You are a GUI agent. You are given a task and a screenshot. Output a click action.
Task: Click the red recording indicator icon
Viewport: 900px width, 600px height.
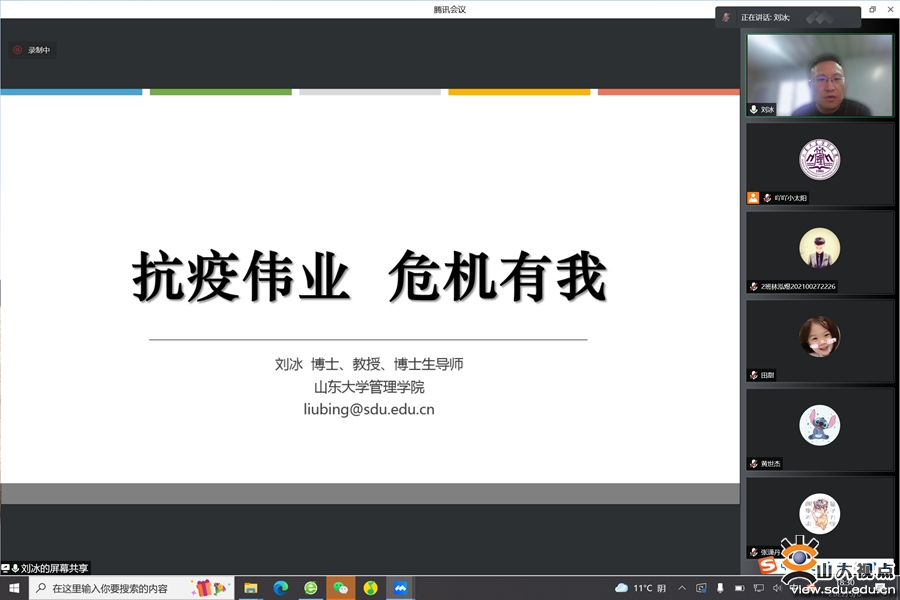point(17,50)
